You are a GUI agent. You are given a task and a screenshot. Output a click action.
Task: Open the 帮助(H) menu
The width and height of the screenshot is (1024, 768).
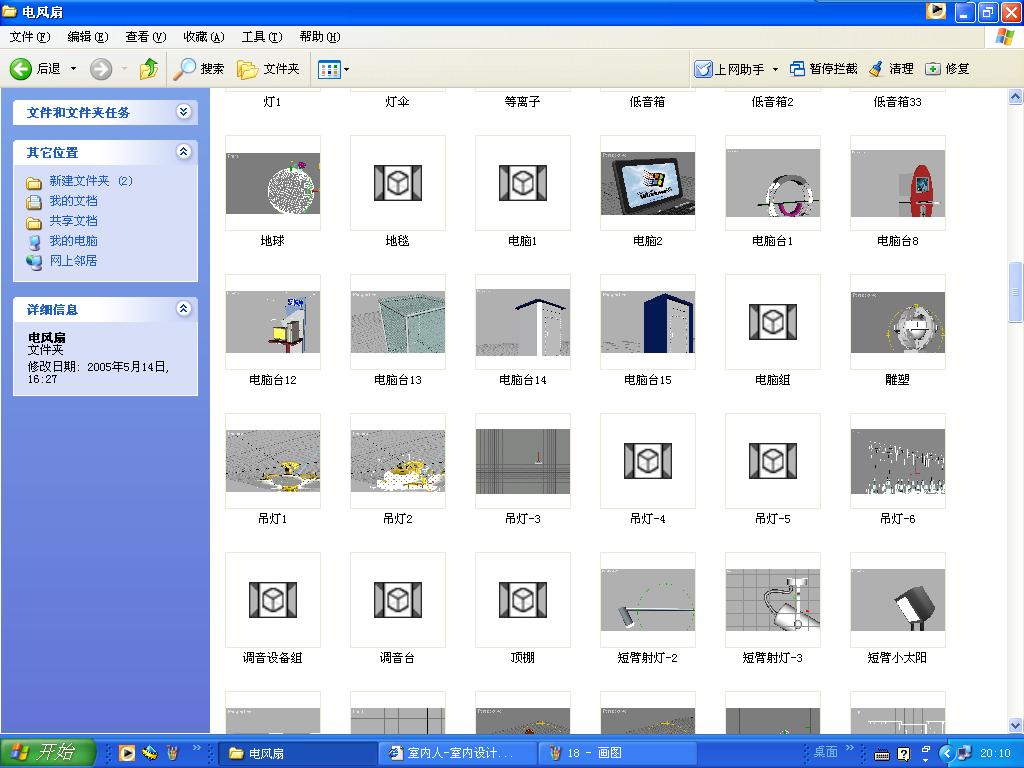(x=320, y=37)
